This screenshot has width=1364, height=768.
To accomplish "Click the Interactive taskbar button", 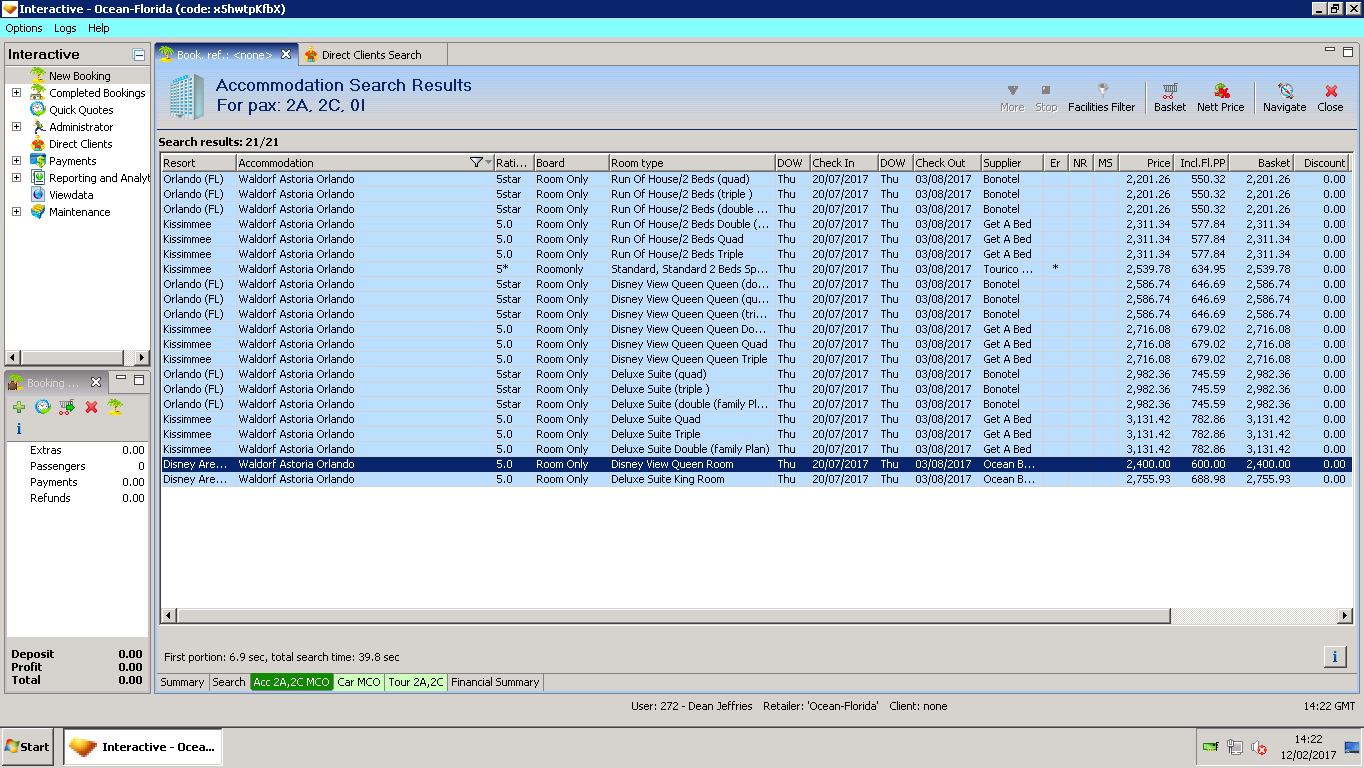I will tap(143, 747).
